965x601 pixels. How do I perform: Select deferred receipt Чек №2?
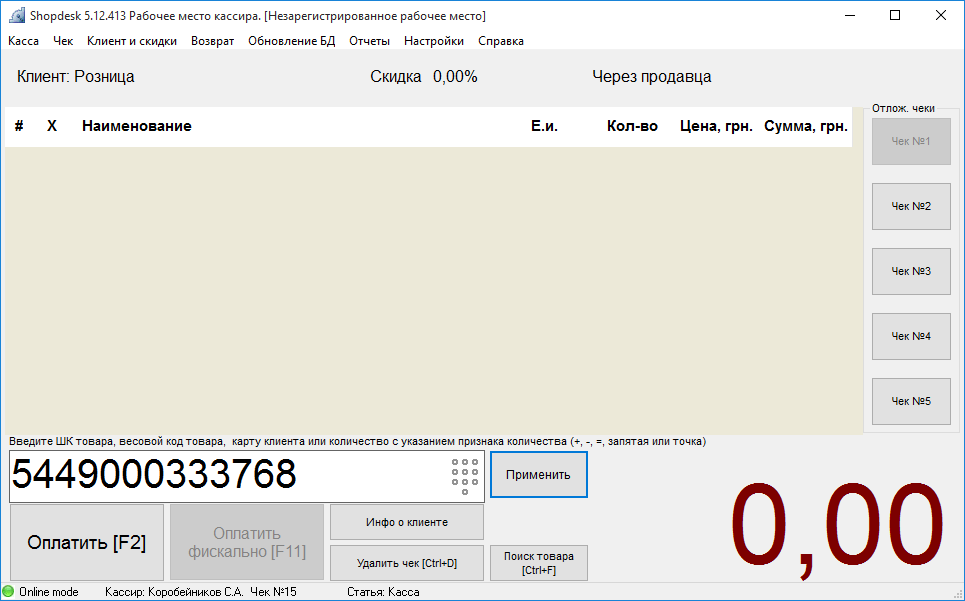click(x=911, y=207)
